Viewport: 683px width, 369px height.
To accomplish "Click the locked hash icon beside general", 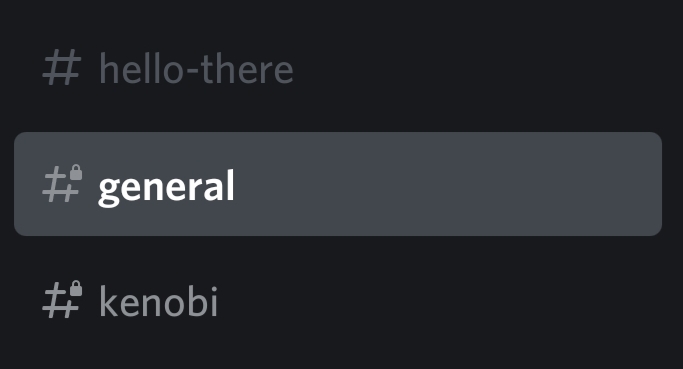I will click(62, 183).
